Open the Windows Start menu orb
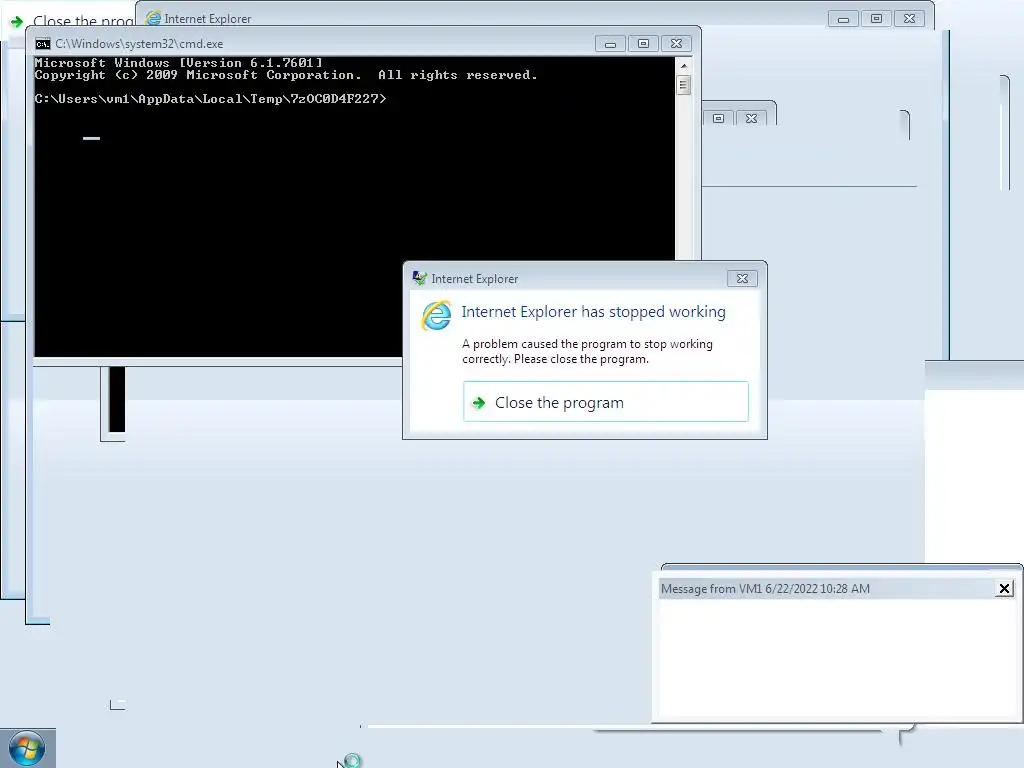The height and width of the screenshot is (768, 1024). pyautogui.click(x=27, y=748)
